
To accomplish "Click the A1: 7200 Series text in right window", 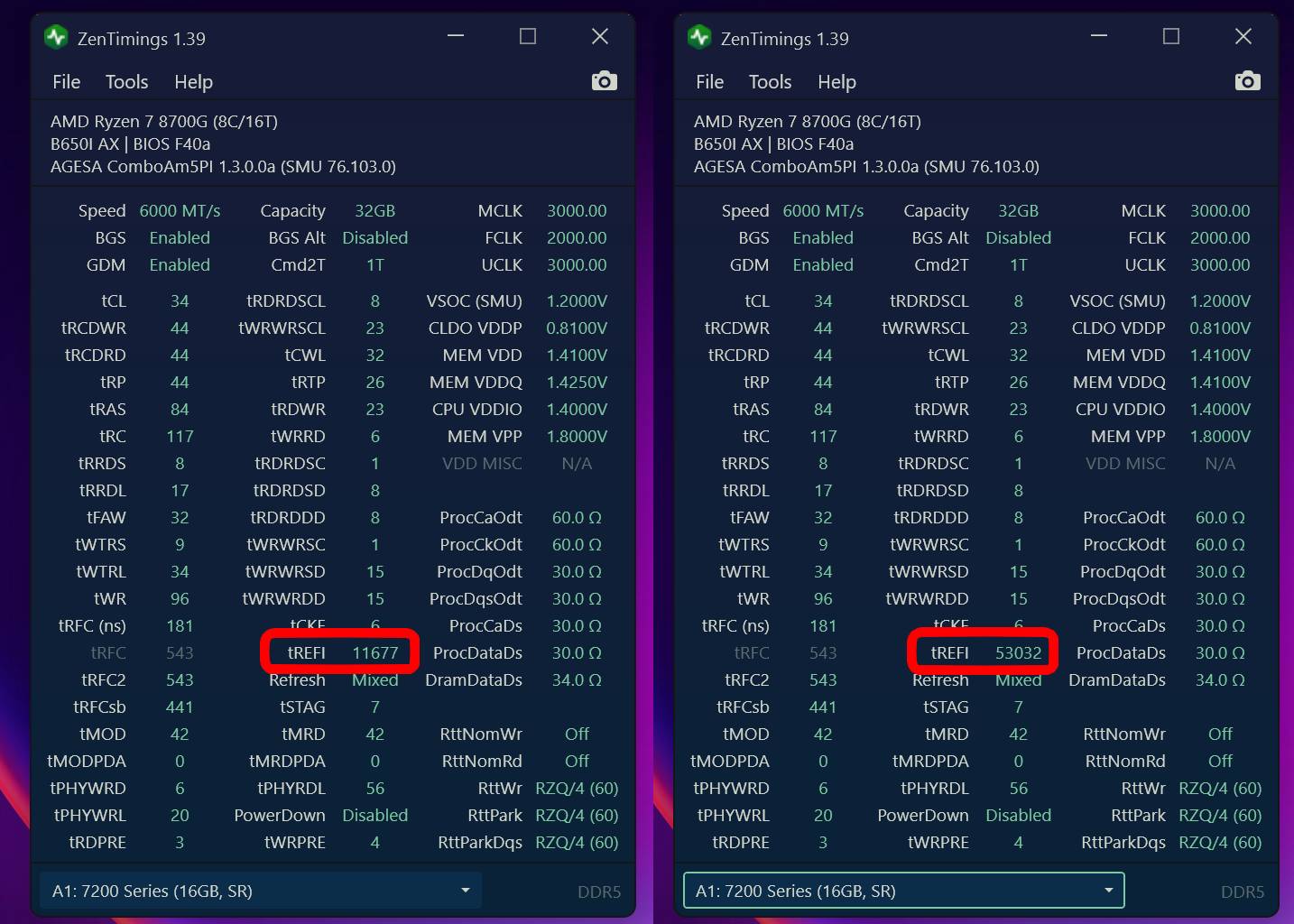I will tap(796, 891).
